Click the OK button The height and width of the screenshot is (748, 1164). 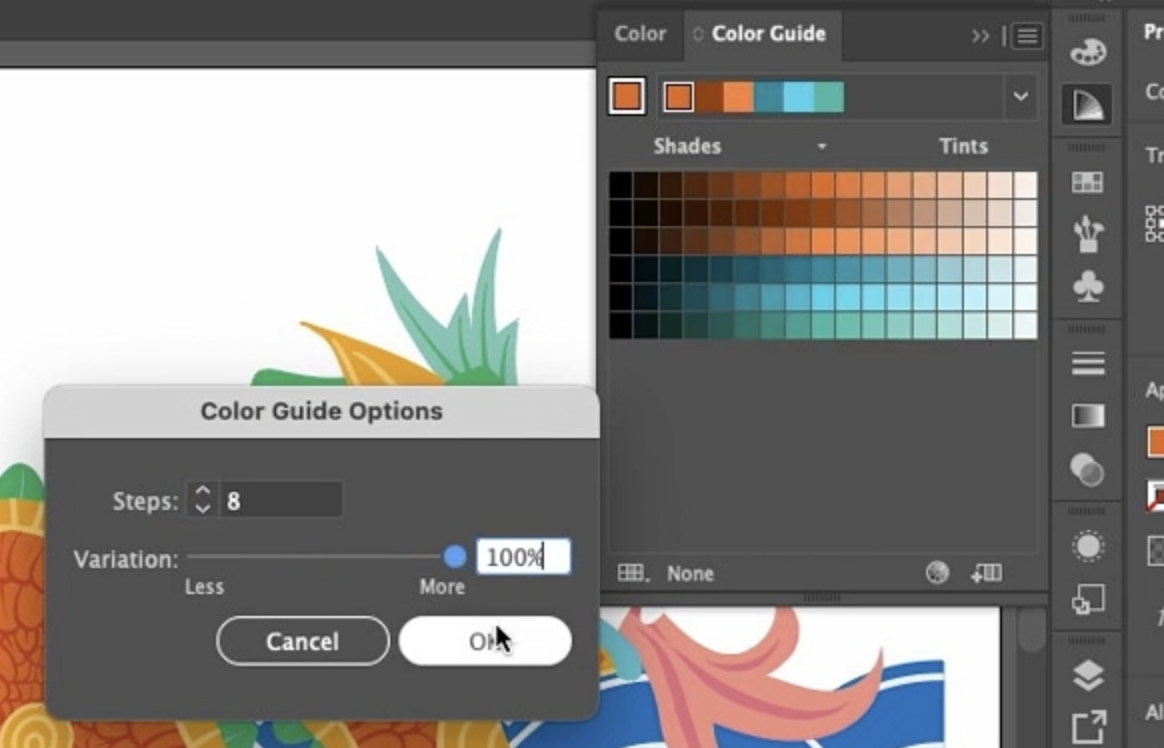(x=485, y=641)
